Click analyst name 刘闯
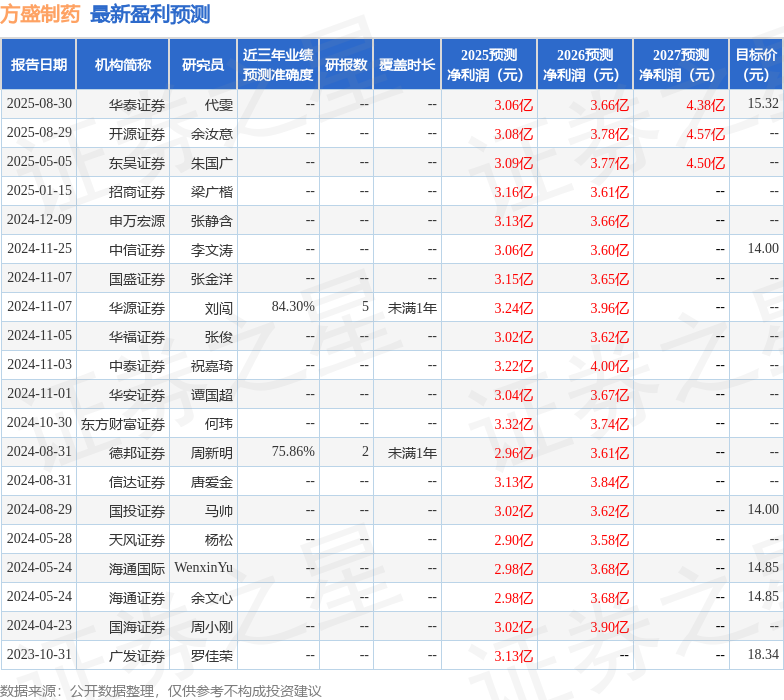 (219, 308)
